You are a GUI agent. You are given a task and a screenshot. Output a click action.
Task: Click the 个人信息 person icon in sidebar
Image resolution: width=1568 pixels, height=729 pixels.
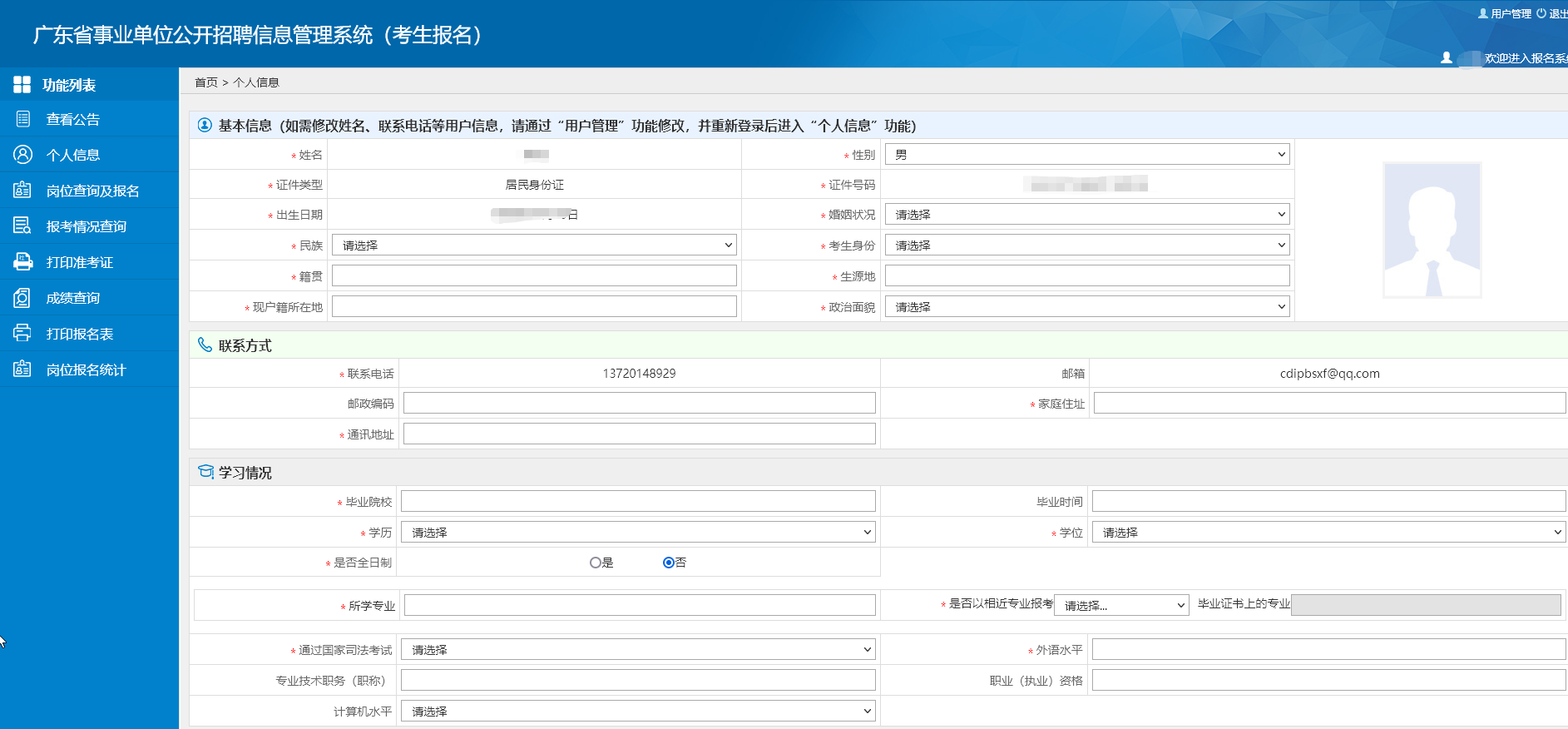22,155
